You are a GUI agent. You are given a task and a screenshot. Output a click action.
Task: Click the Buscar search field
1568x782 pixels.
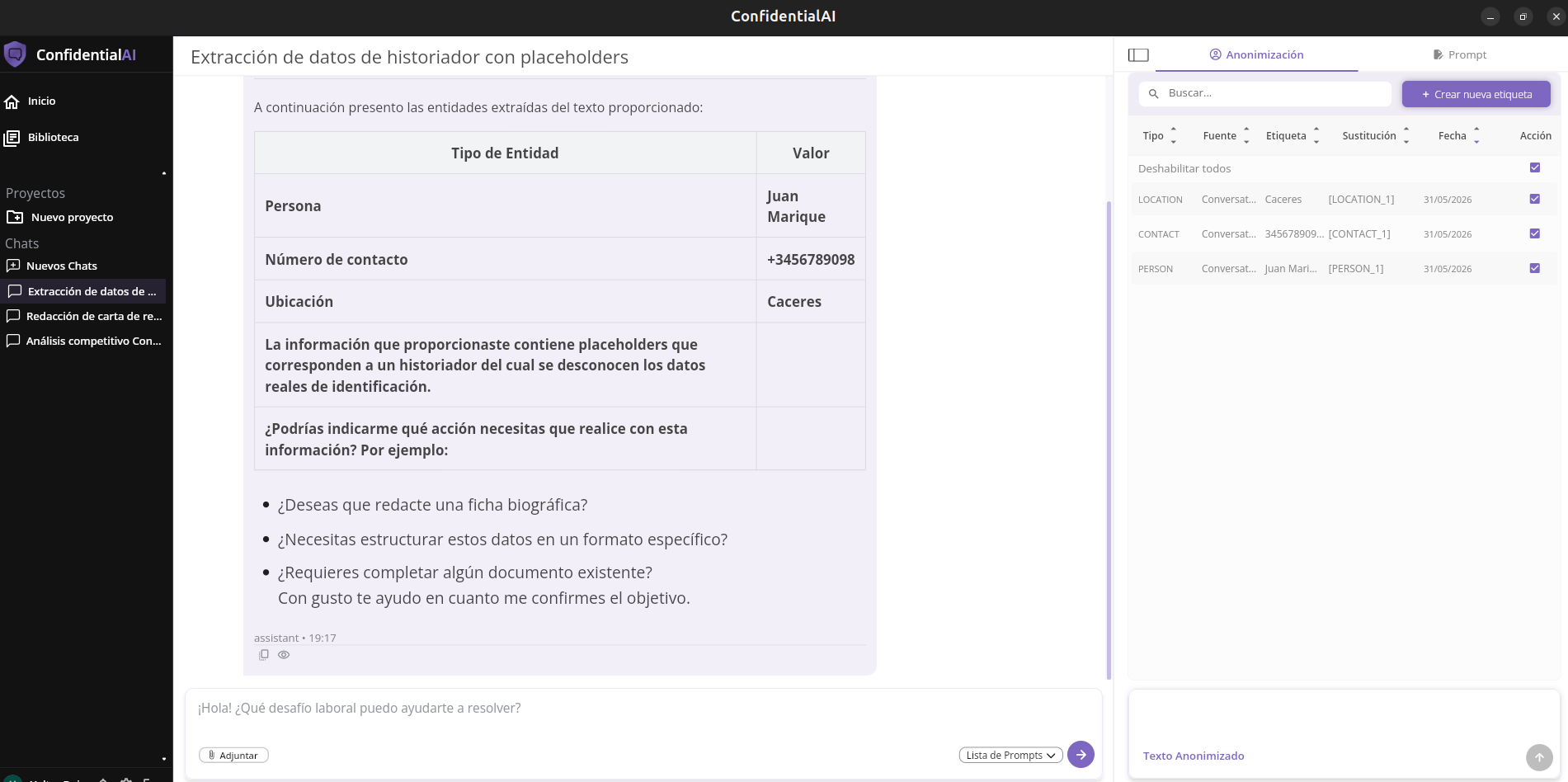tap(1265, 94)
